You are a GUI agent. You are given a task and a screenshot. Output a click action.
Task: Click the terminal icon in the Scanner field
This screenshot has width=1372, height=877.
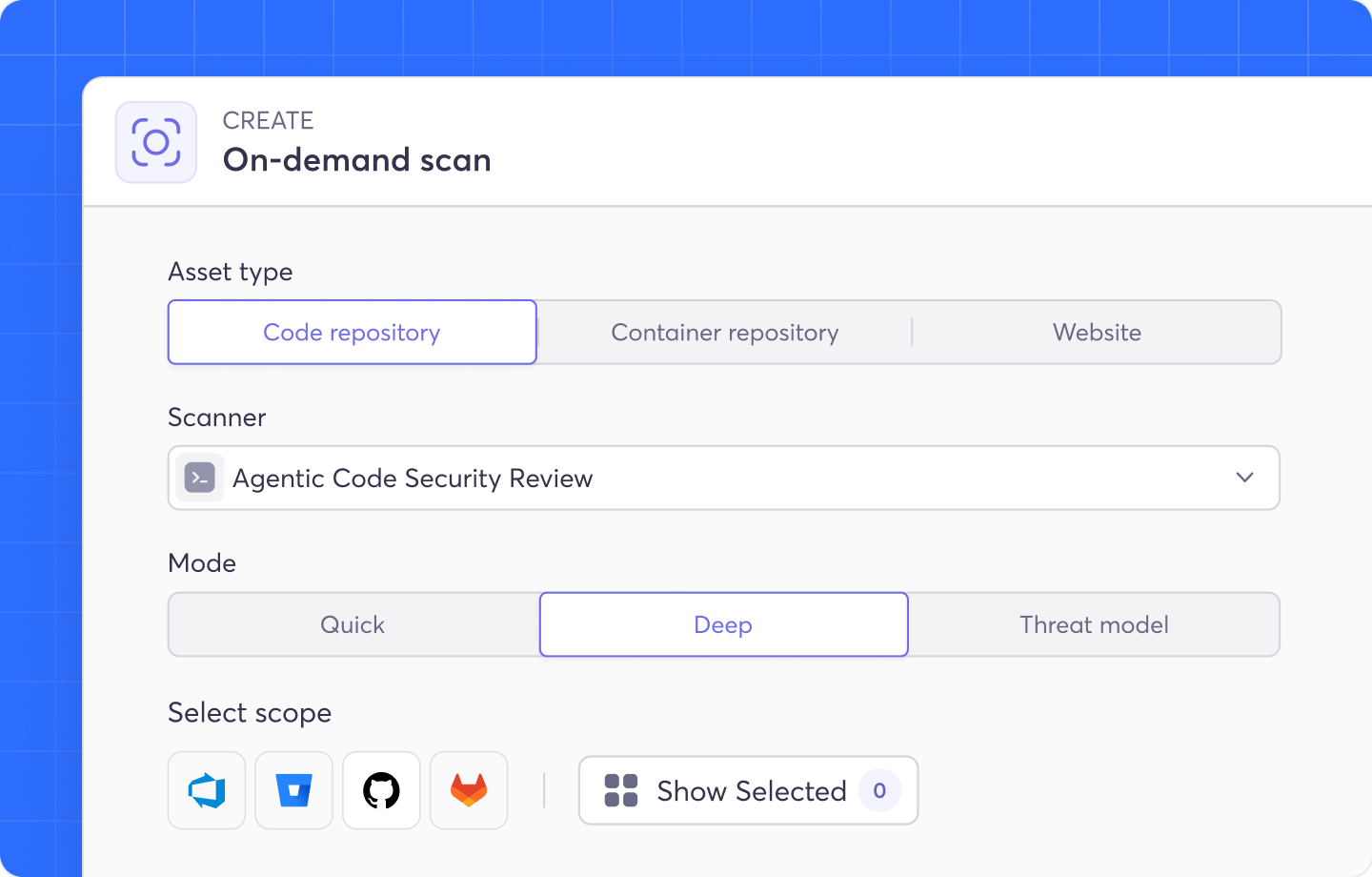200,478
